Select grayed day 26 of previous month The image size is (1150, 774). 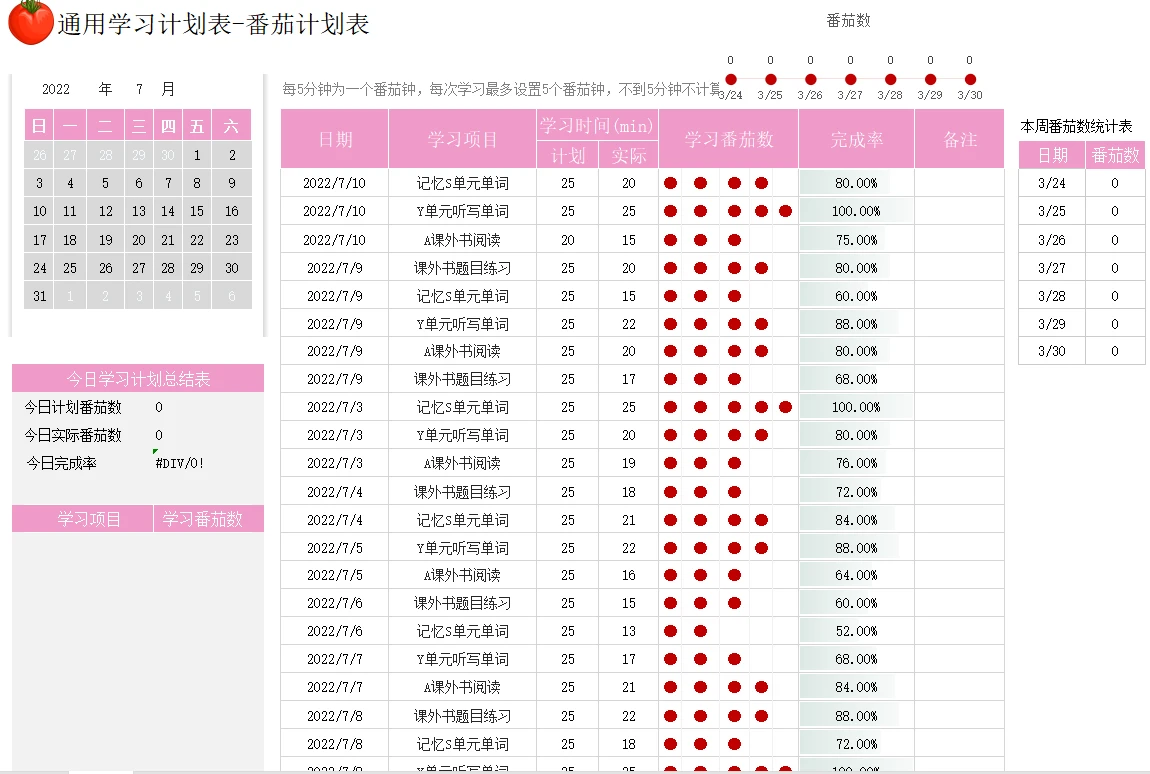tap(40, 155)
